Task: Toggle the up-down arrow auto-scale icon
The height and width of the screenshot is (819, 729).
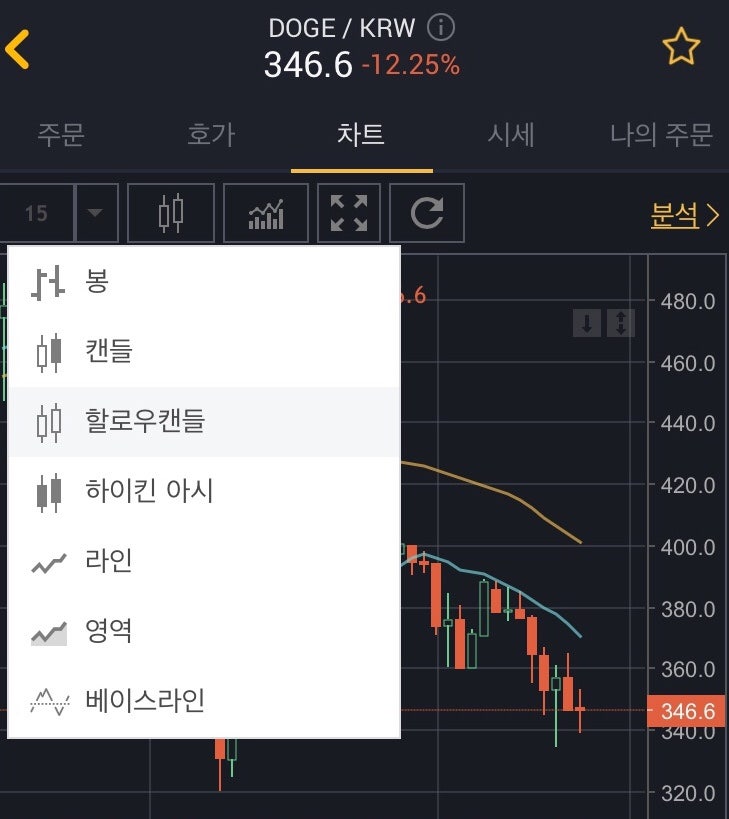Action: pos(621,323)
